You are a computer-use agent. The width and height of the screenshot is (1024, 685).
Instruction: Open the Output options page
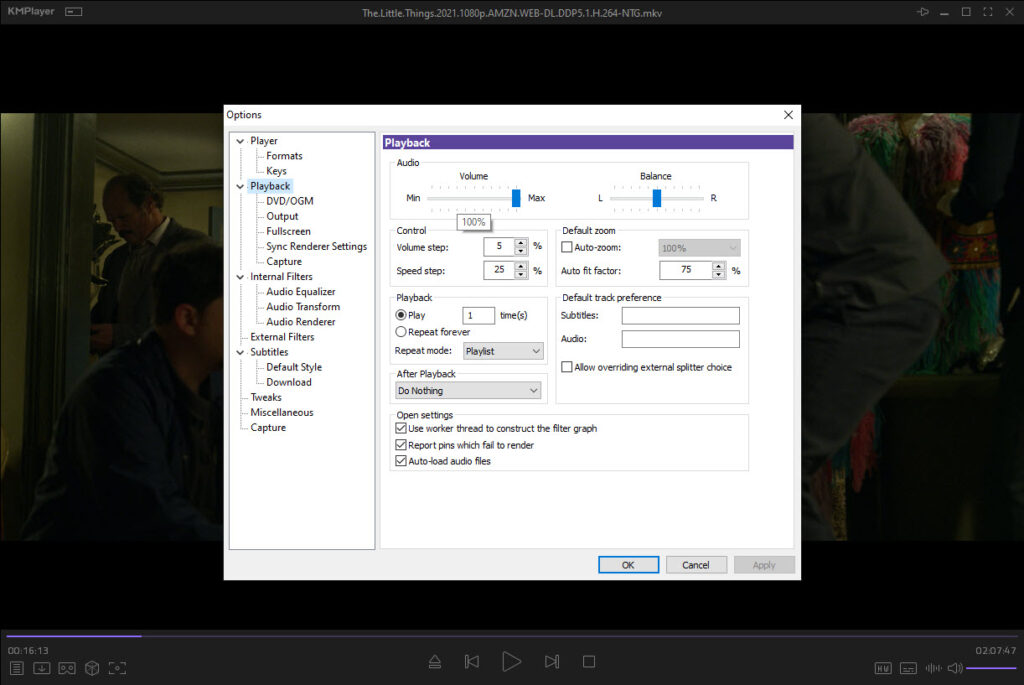(x=282, y=216)
